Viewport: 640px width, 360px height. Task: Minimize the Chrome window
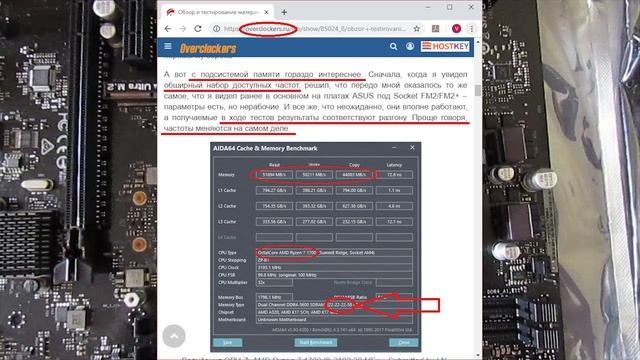(x=428, y=7)
